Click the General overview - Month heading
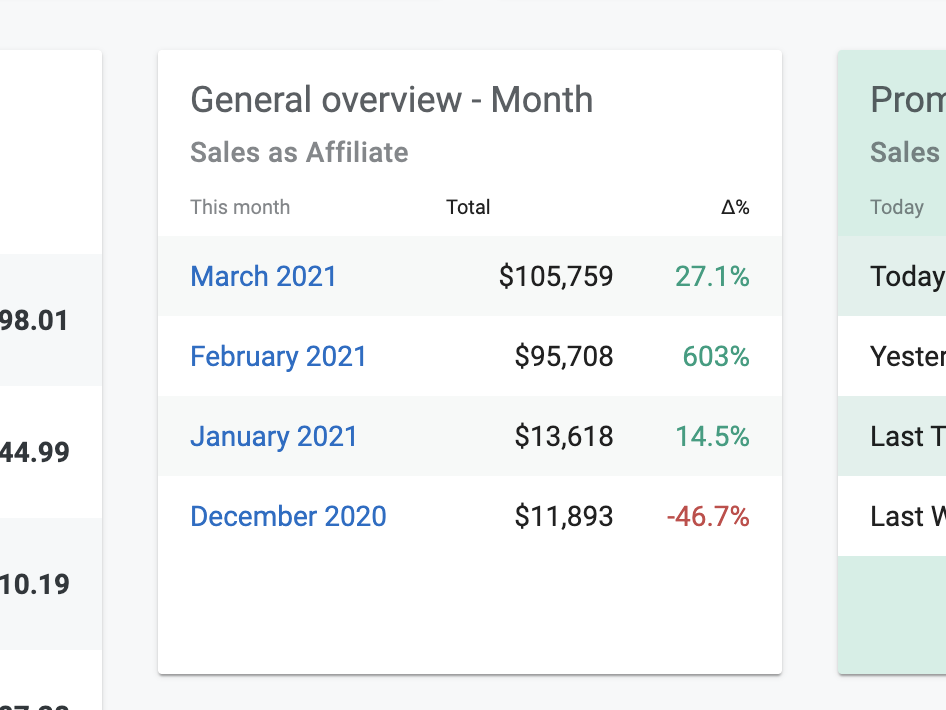Image resolution: width=946 pixels, height=710 pixels. pyautogui.click(x=391, y=100)
